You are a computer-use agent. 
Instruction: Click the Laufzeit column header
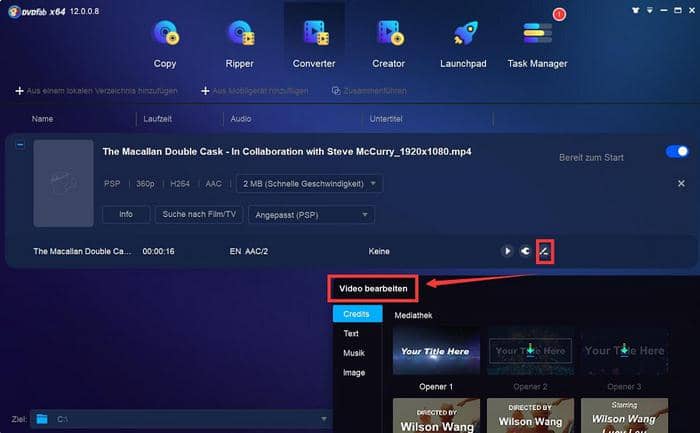pyautogui.click(x=158, y=119)
